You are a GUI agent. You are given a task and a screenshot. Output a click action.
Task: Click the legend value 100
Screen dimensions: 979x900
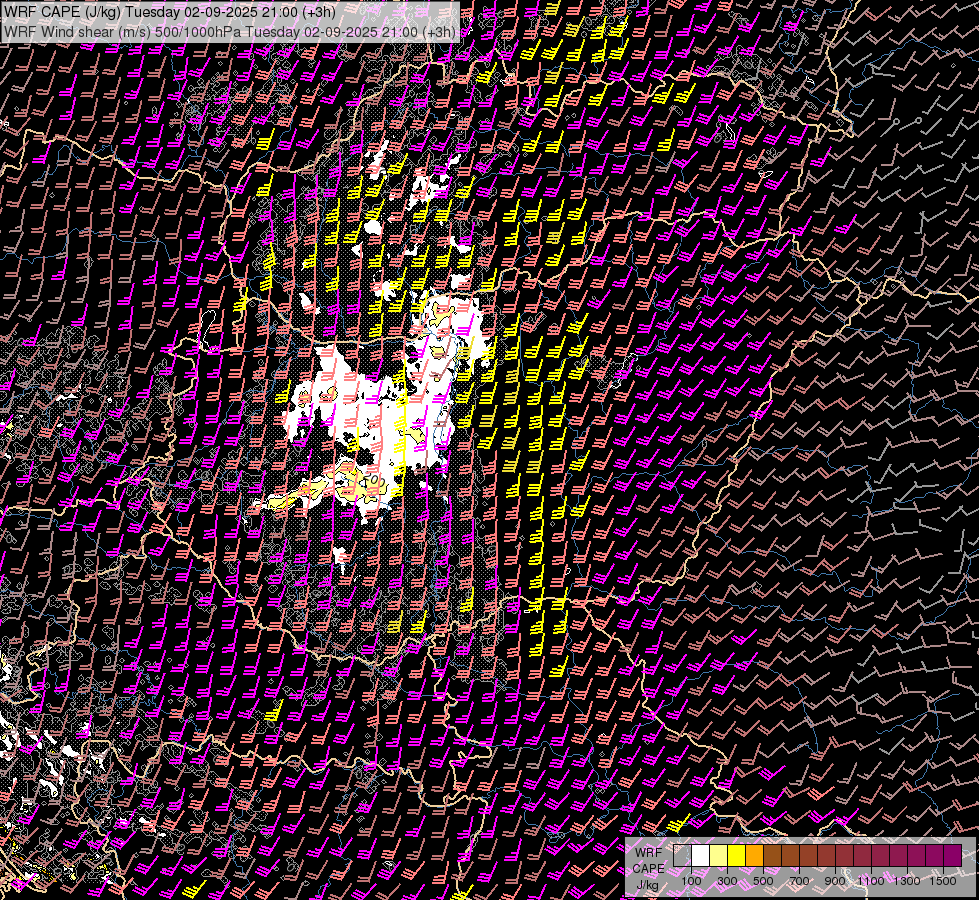[x=691, y=881]
